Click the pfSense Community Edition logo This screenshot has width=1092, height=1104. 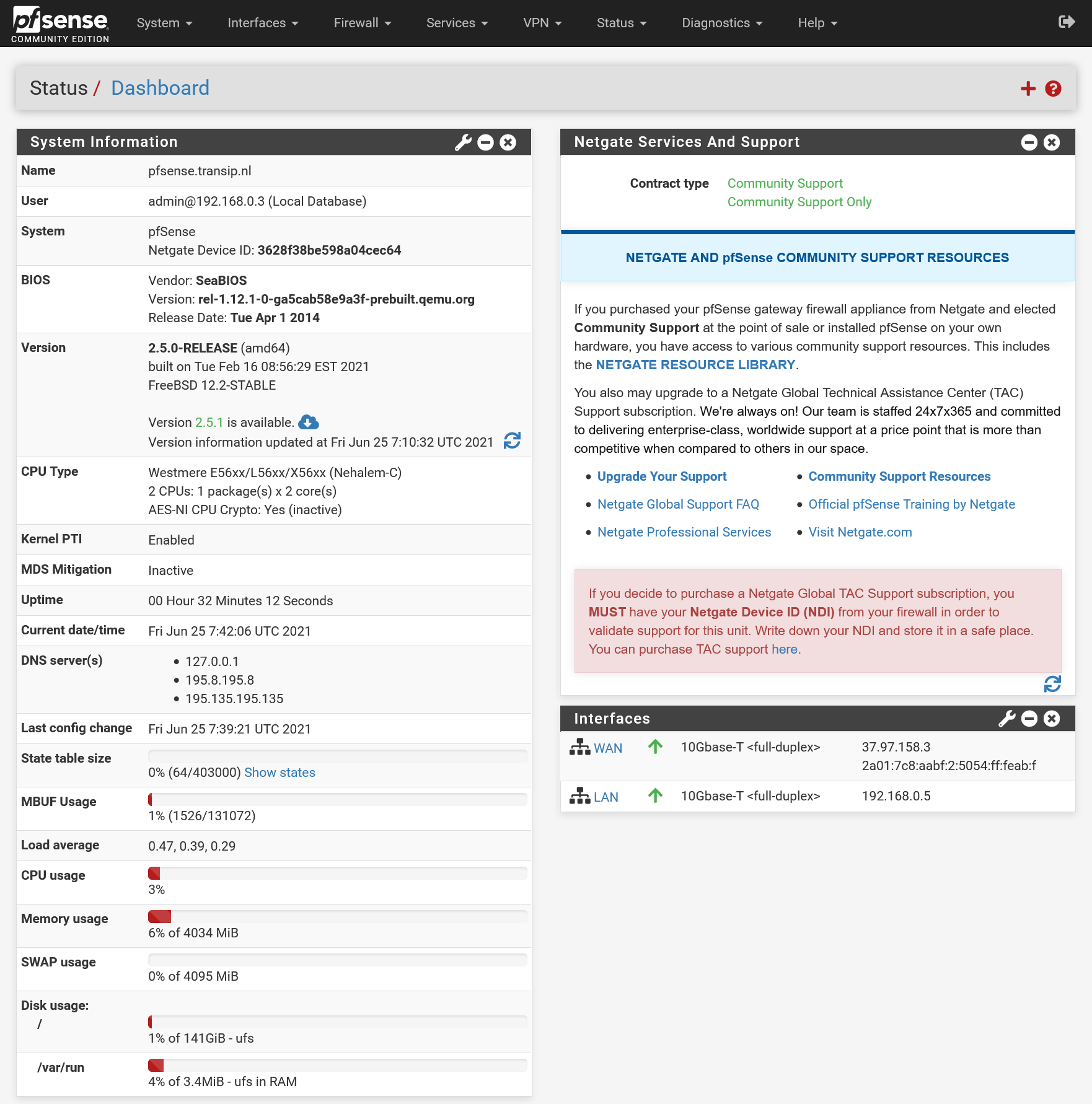click(x=60, y=24)
